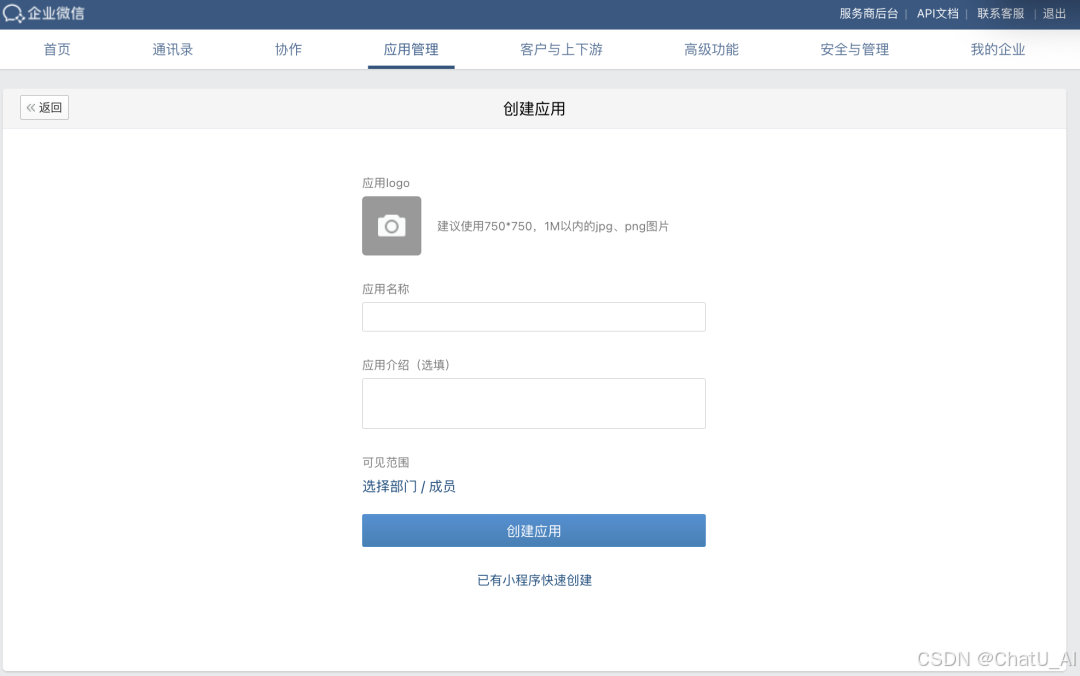
Task: Click the 可见范围 label
Action: click(386, 462)
